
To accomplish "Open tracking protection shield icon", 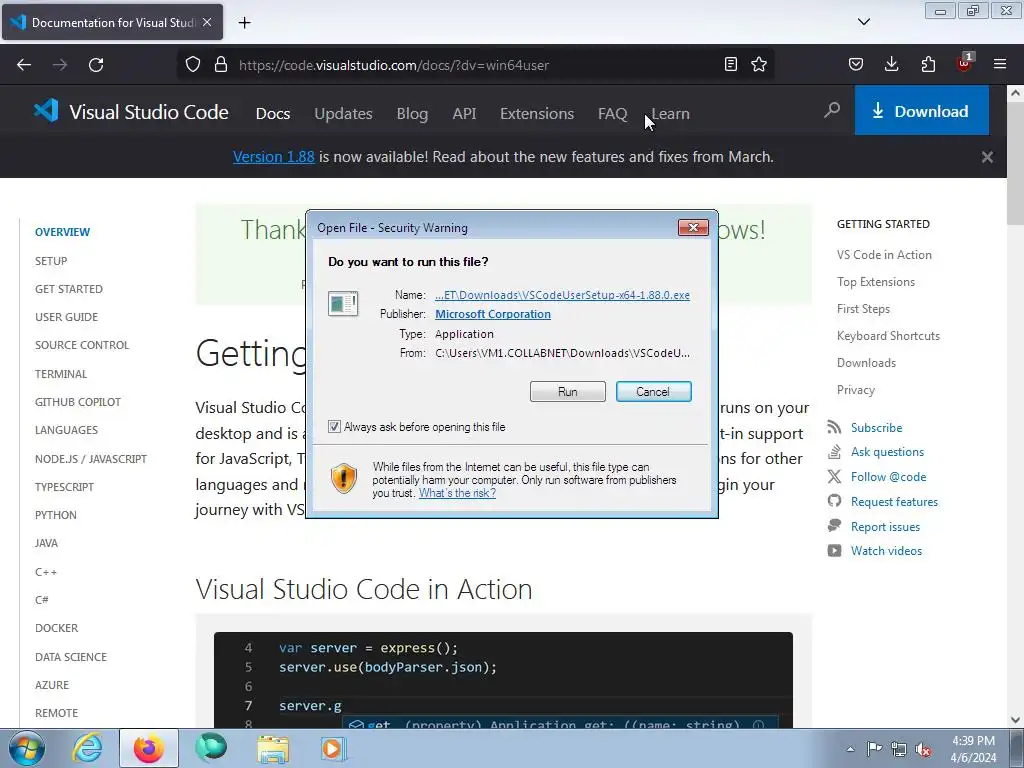I will (193, 65).
